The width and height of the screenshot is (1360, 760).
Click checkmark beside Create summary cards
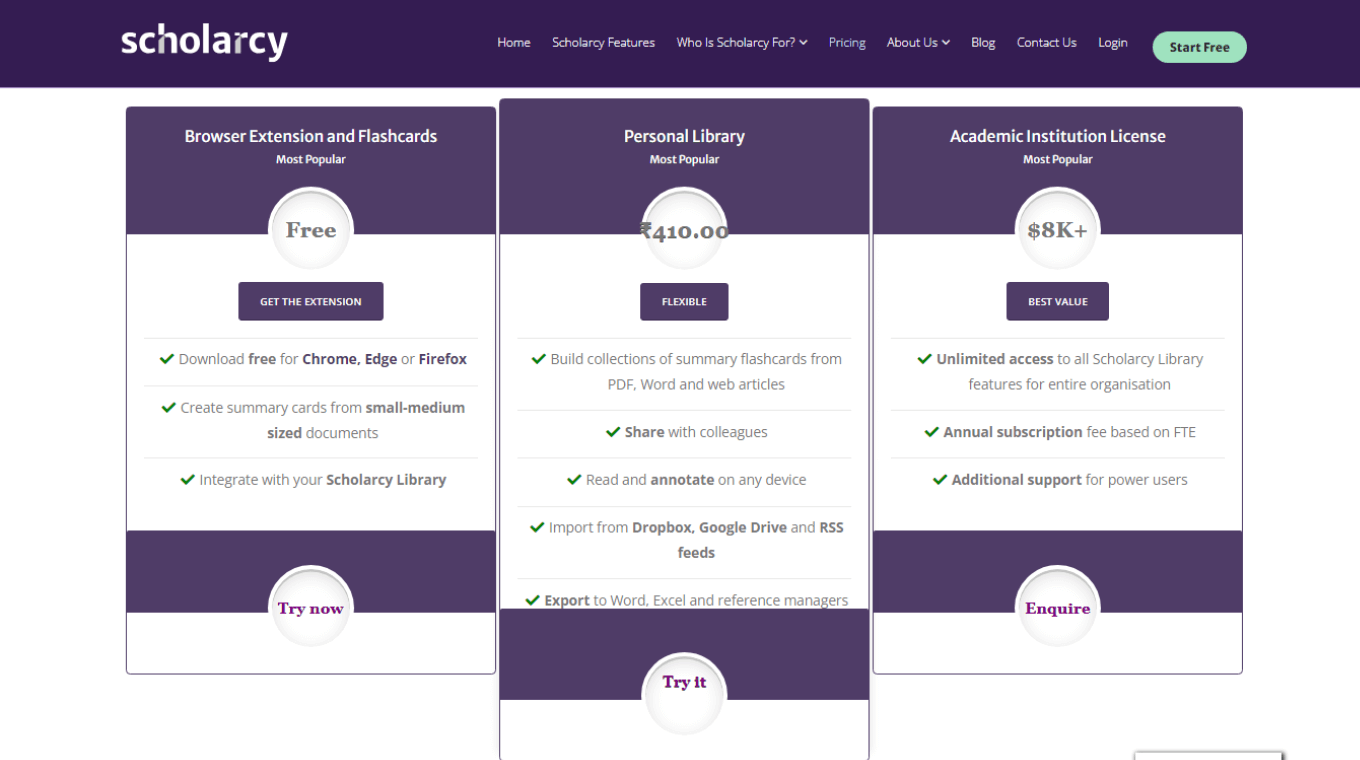point(169,407)
